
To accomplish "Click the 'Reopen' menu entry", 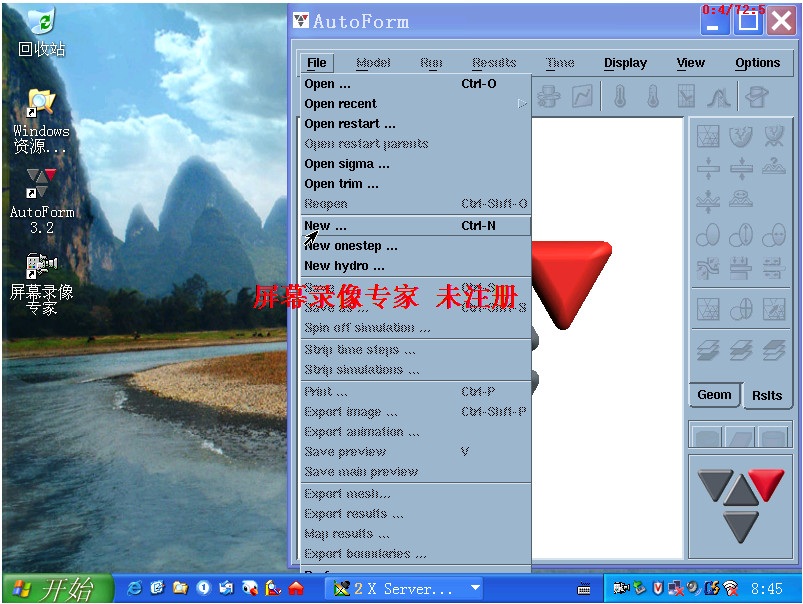I will coord(415,204).
